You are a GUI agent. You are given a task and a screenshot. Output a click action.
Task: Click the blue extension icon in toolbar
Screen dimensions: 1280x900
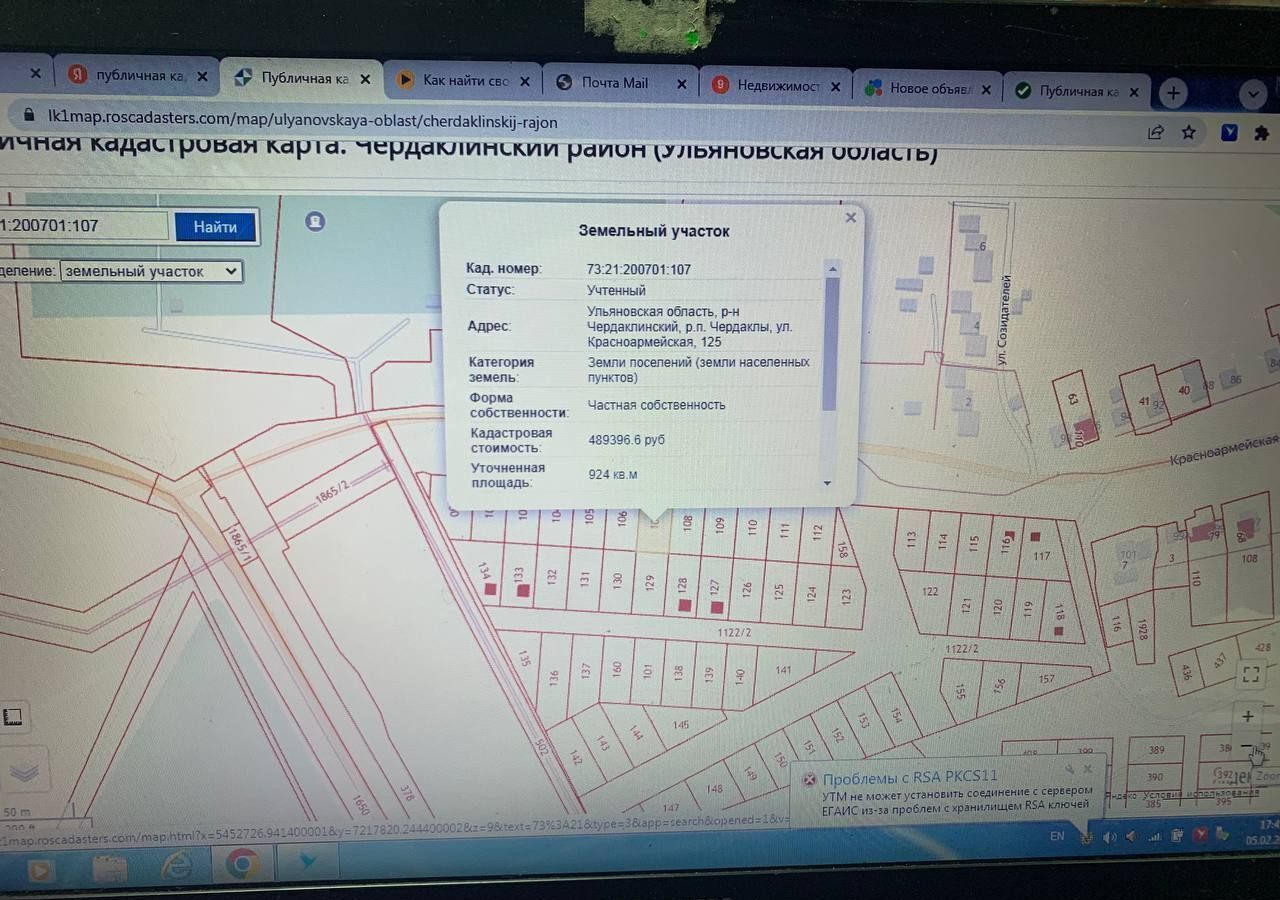pyautogui.click(x=1231, y=132)
